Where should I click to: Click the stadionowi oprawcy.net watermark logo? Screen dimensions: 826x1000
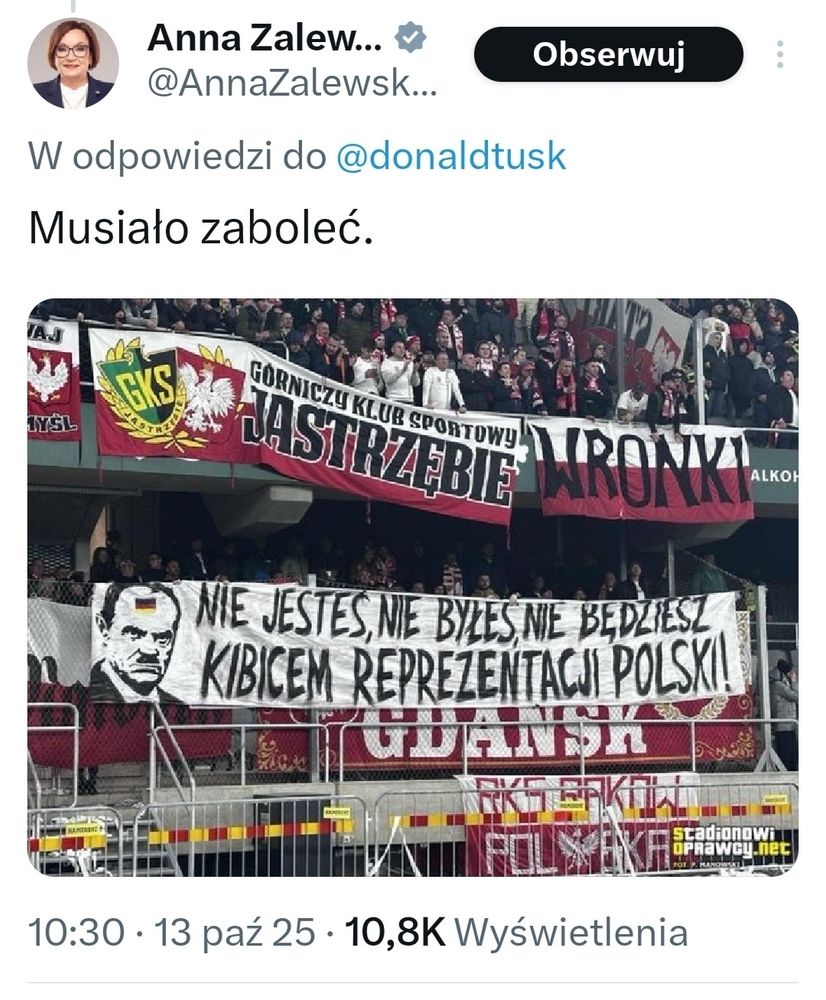[731, 845]
